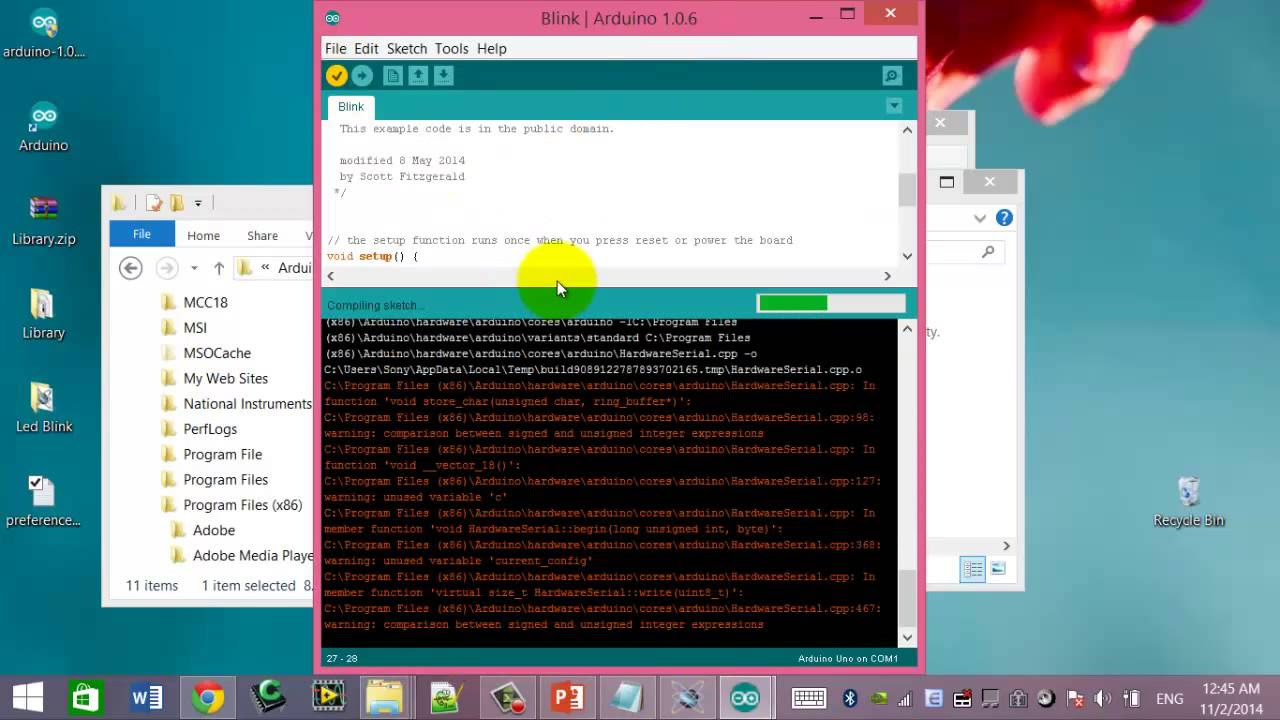Expand the ribbon chevron in rear Explorer window
This screenshot has height=720, width=1280.
click(980, 218)
